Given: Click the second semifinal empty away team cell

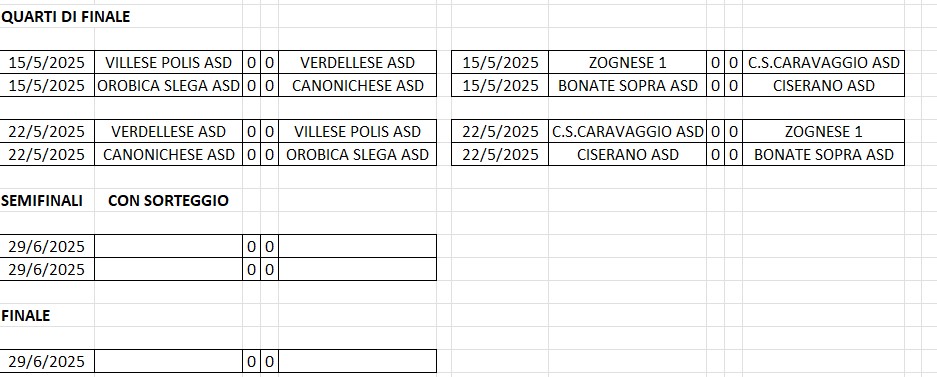Looking at the screenshot, I should 357,269.
